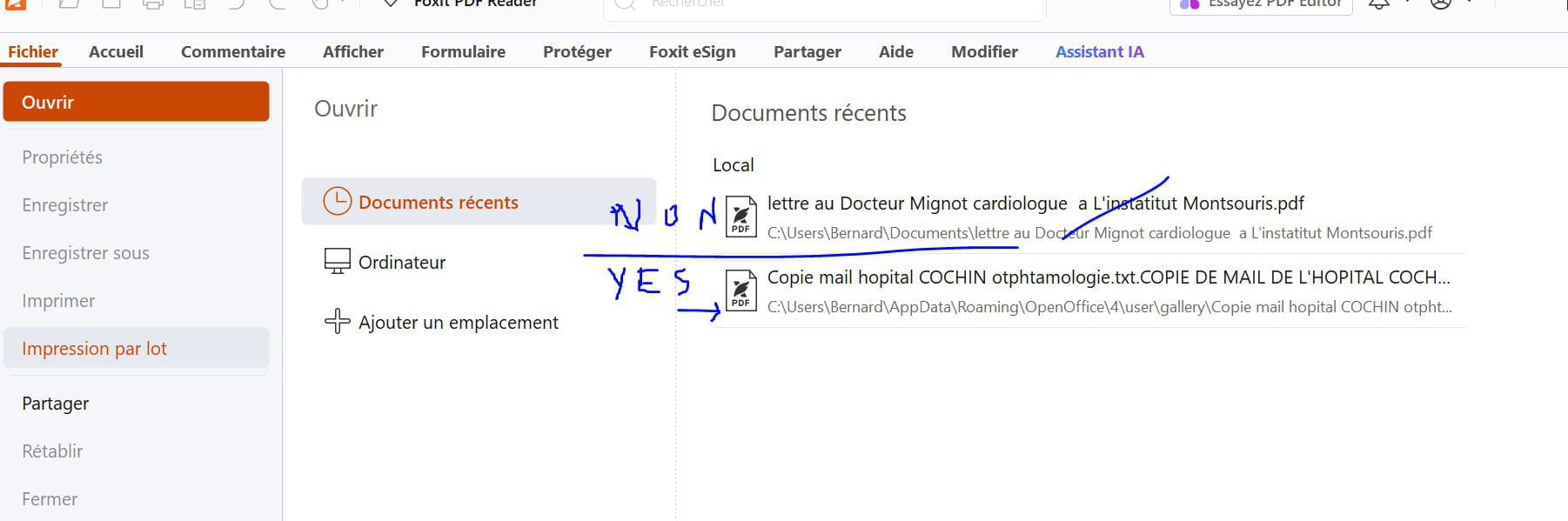1568x521 pixels.
Task: Open the user account profile icon
Action: (x=1441, y=4)
